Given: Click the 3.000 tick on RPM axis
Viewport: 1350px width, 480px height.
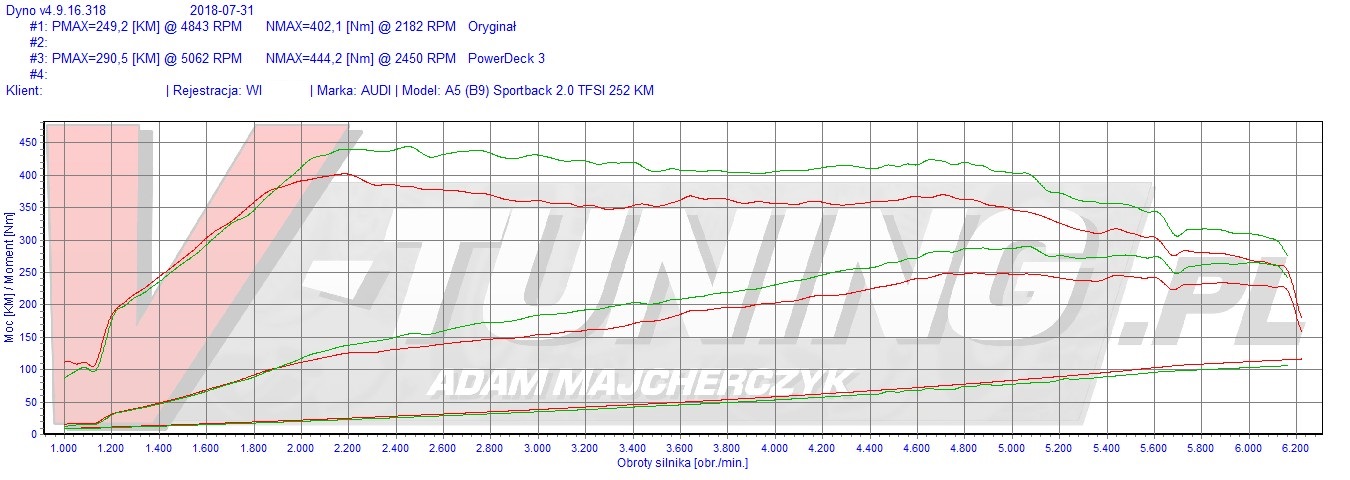Looking at the screenshot, I should tap(538, 449).
